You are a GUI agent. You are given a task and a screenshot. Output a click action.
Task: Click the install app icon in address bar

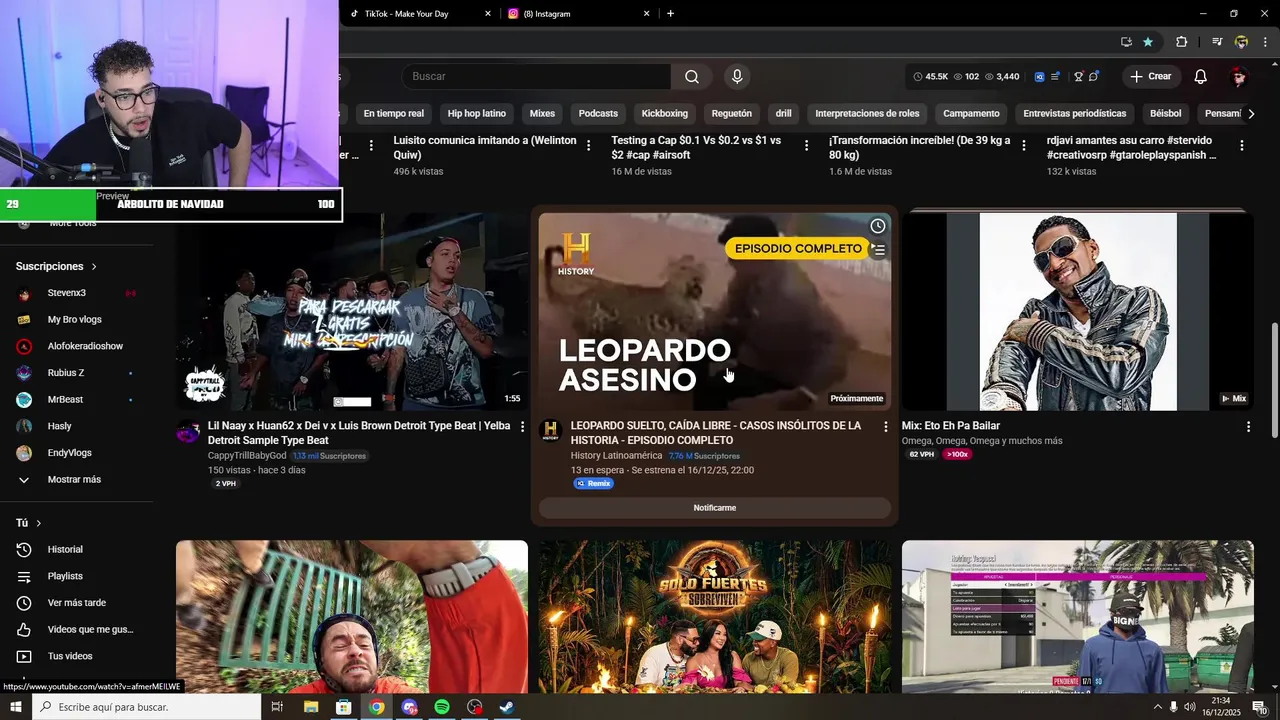(1126, 42)
